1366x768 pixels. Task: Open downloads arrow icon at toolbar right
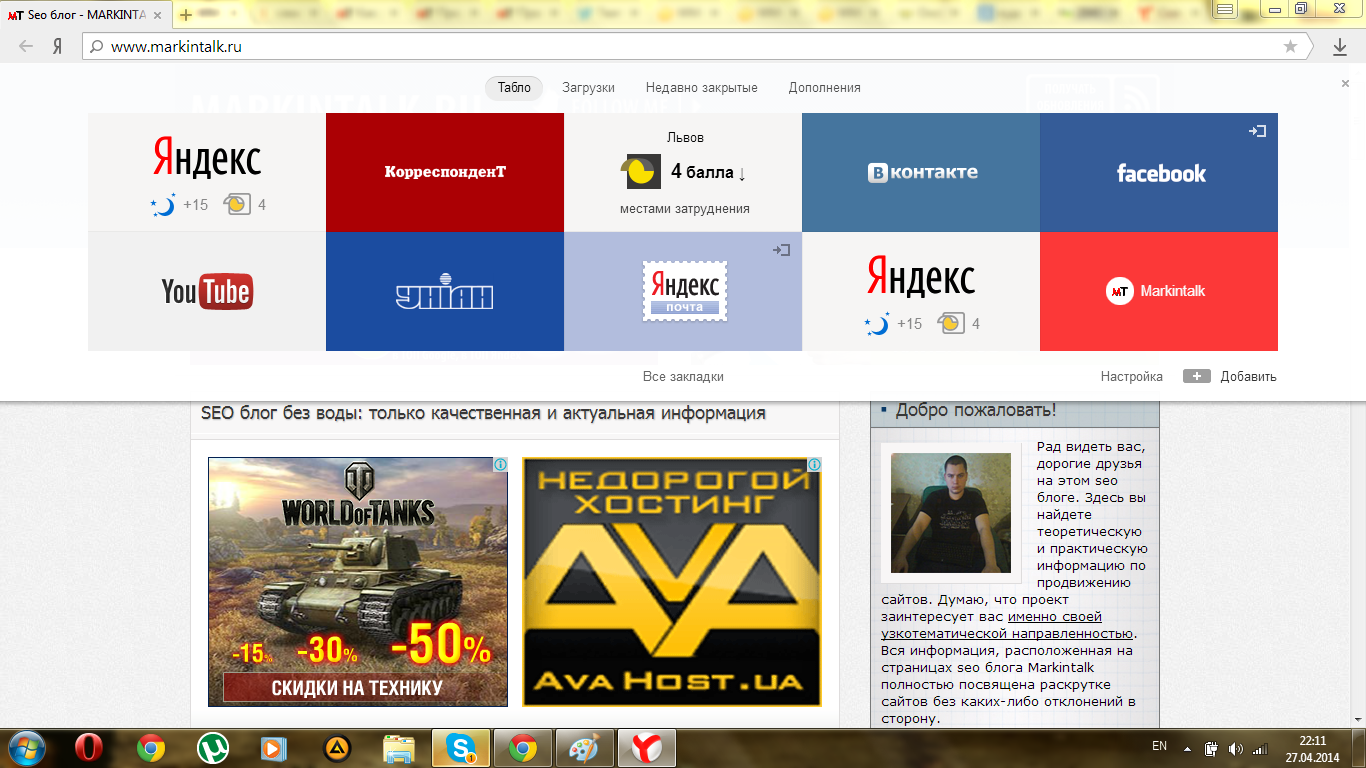[x=1340, y=46]
